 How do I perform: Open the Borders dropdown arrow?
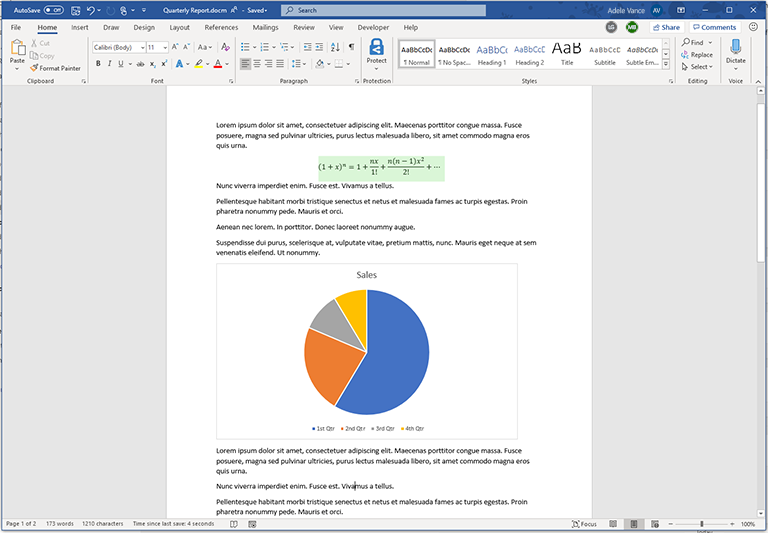click(348, 64)
